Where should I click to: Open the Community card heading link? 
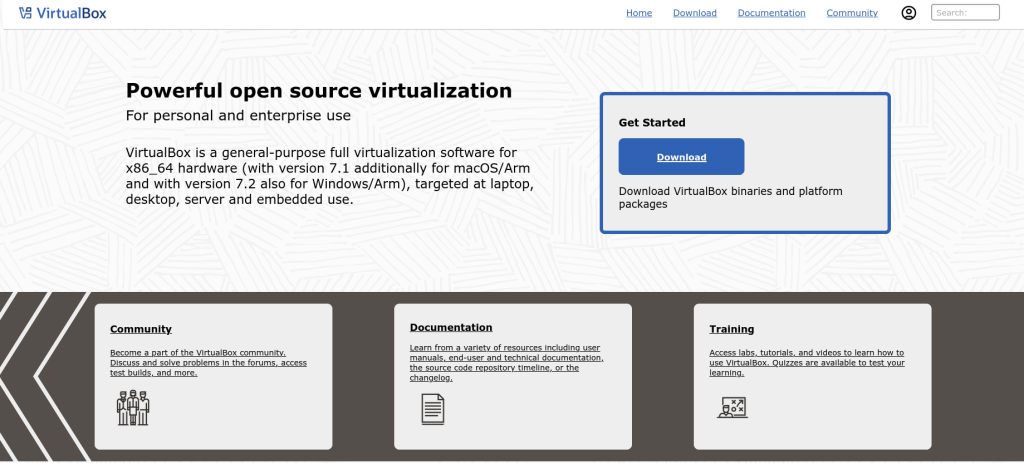(x=141, y=329)
